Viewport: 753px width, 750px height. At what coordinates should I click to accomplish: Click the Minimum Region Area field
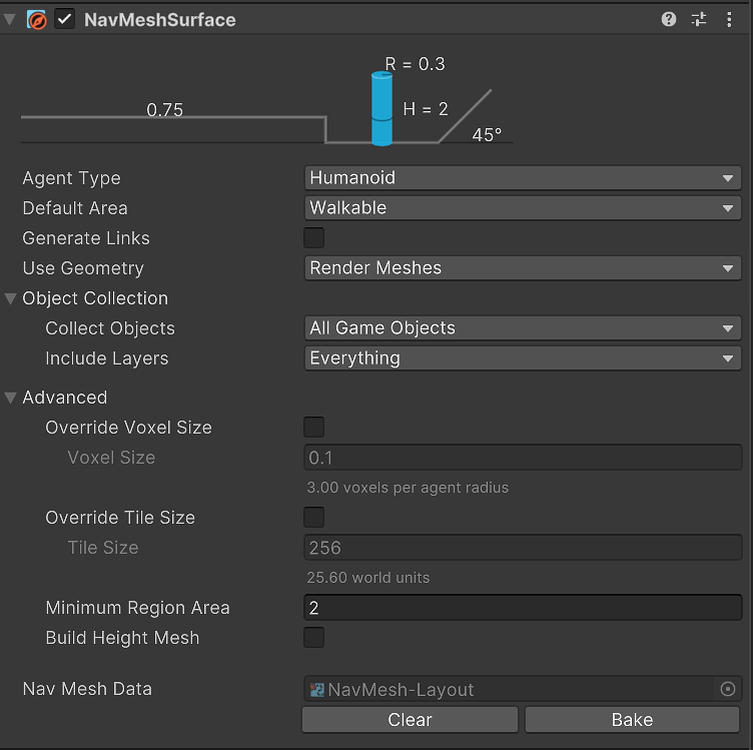pyautogui.click(x=522, y=607)
